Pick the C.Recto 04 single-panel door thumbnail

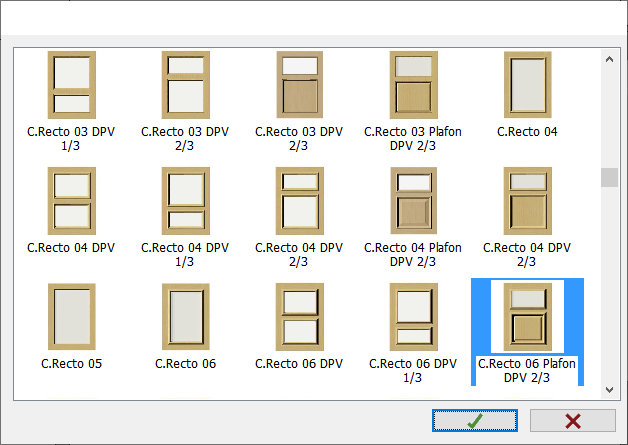(527, 85)
